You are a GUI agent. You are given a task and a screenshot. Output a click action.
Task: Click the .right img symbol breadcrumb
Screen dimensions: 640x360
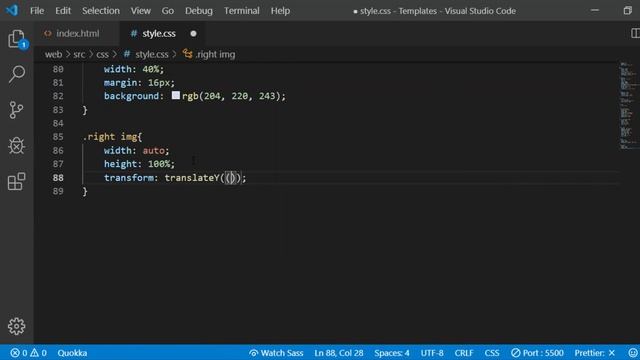(x=209, y=54)
